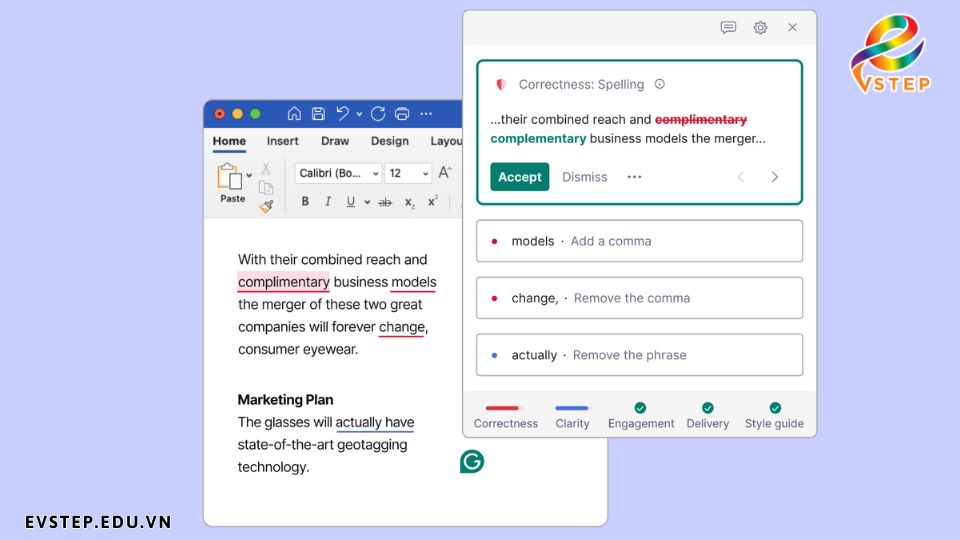Open the font size 12 dropdown
This screenshot has height=540, width=960.
click(x=408, y=173)
